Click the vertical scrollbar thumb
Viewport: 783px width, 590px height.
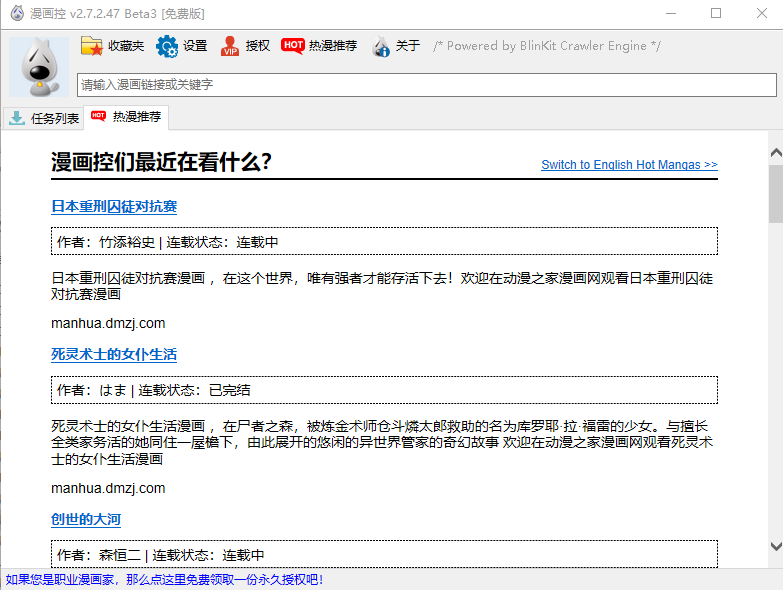[x=775, y=193]
